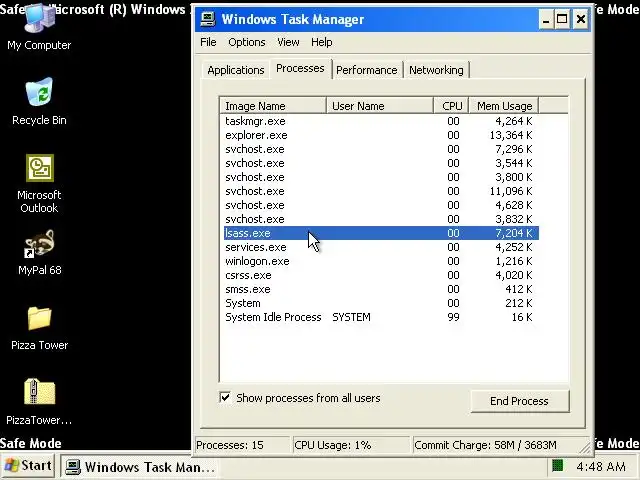This screenshot has height=480, width=640.
Task: Select the explorer.exe process
Action: click(381, 135)
